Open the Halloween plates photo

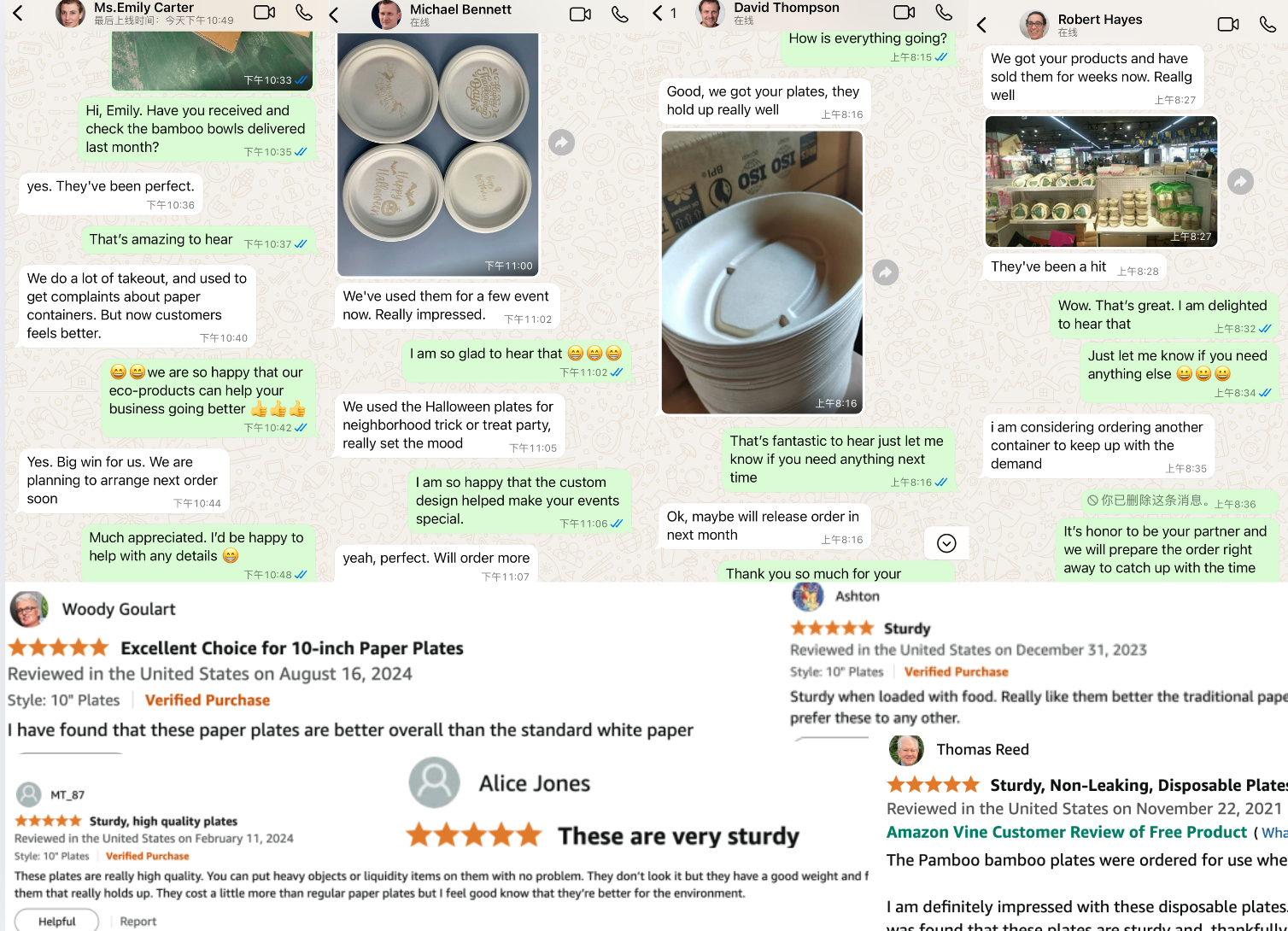pyautogui.click(x=437, y=155)
